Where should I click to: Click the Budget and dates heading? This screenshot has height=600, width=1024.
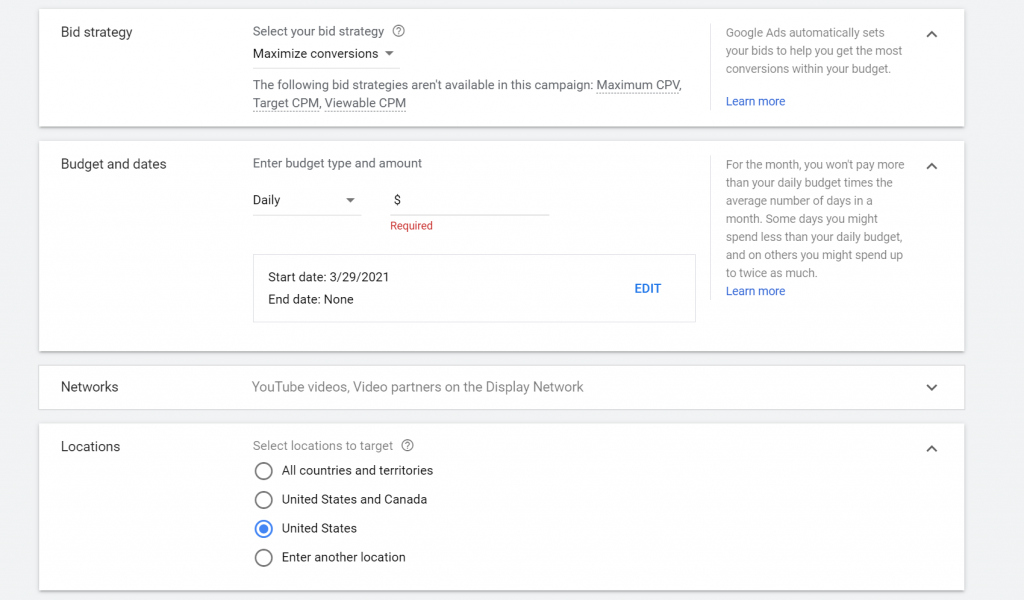coord(114,164)
